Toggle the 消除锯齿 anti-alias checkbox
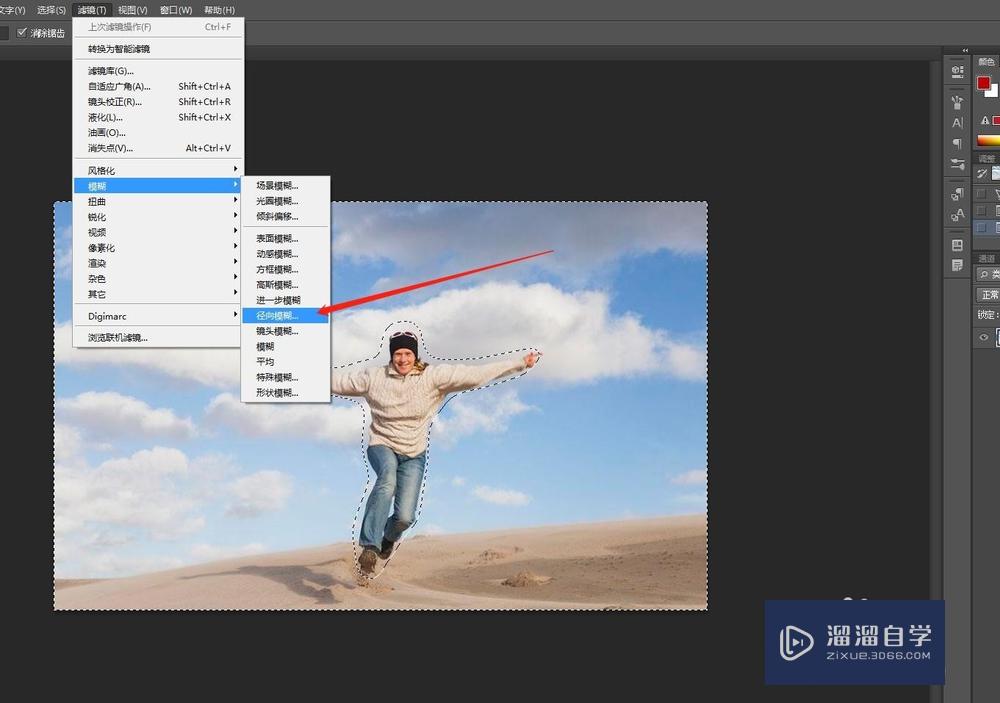 coord(22,33)
